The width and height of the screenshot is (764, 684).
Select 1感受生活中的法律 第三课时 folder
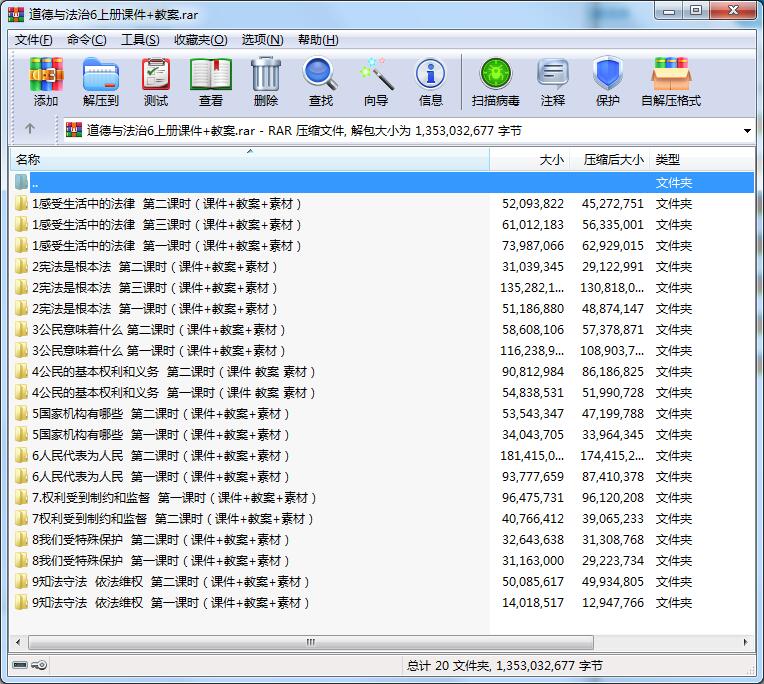[x=166, y=225]
